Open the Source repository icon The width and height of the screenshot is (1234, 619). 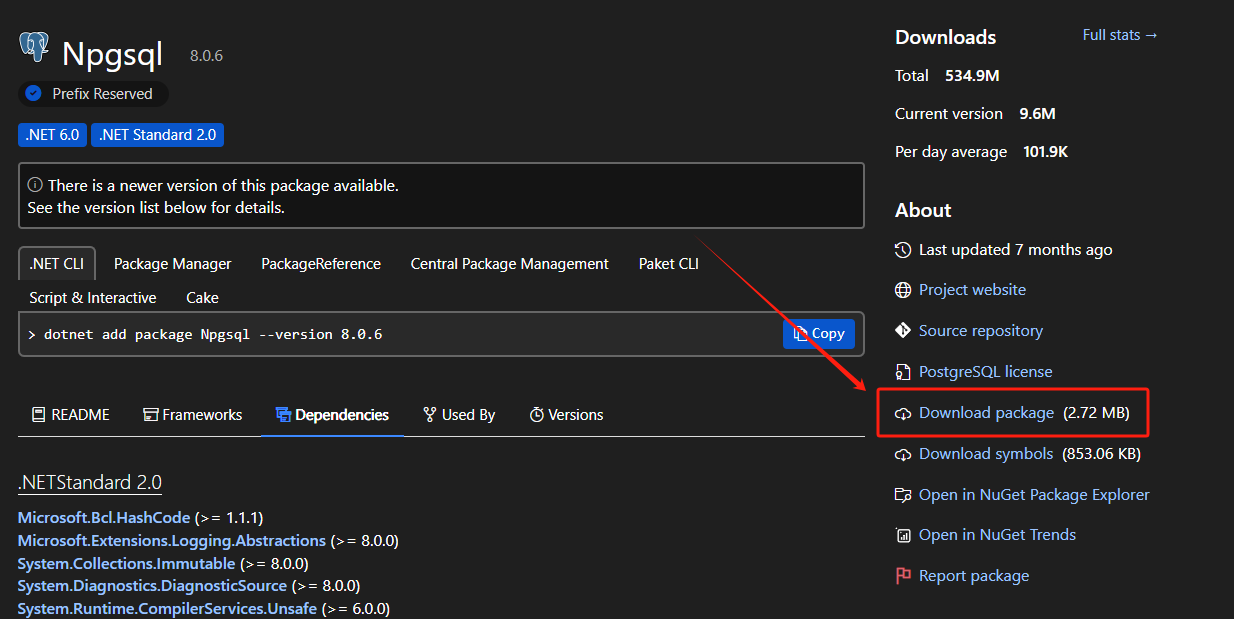[x=901, y=330]
